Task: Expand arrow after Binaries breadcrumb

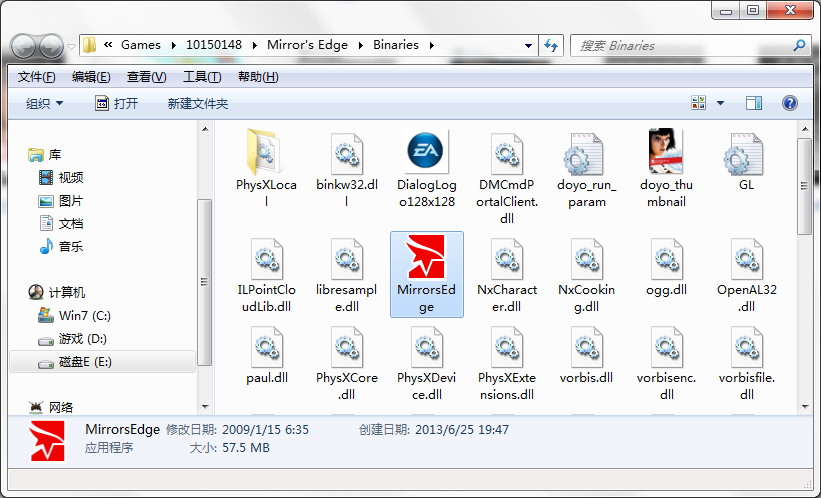Action: tap(432, 46)
